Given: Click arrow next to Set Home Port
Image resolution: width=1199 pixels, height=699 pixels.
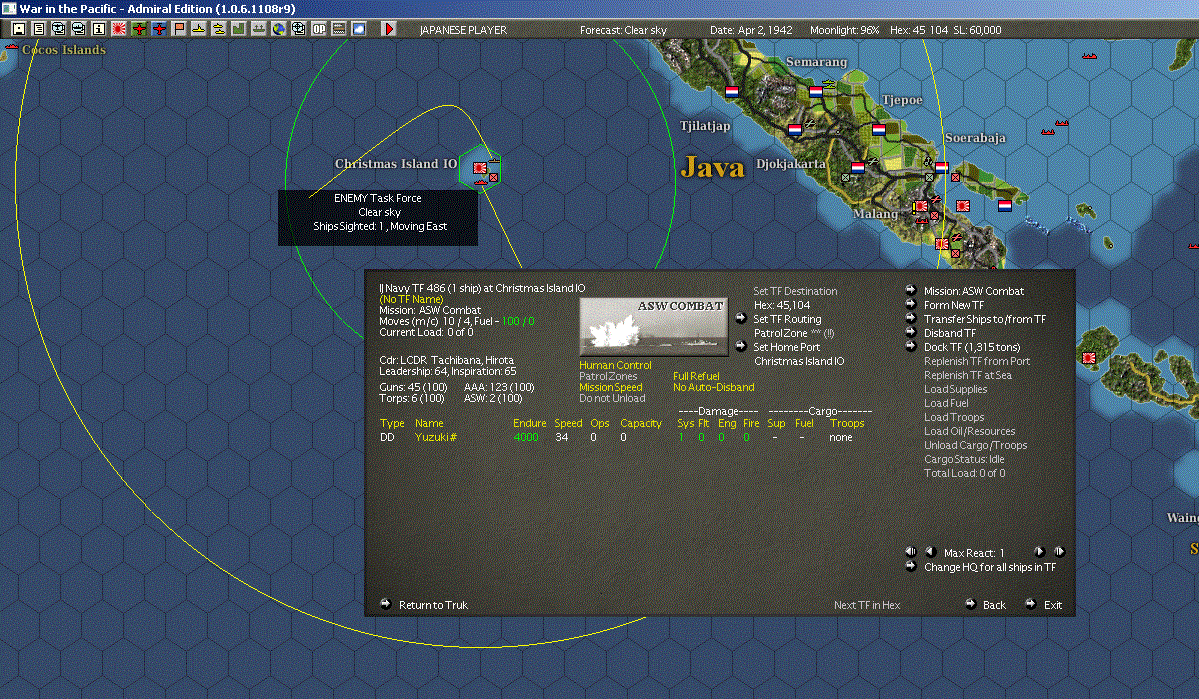Looking at the screenshot, I should click(741, 346).
